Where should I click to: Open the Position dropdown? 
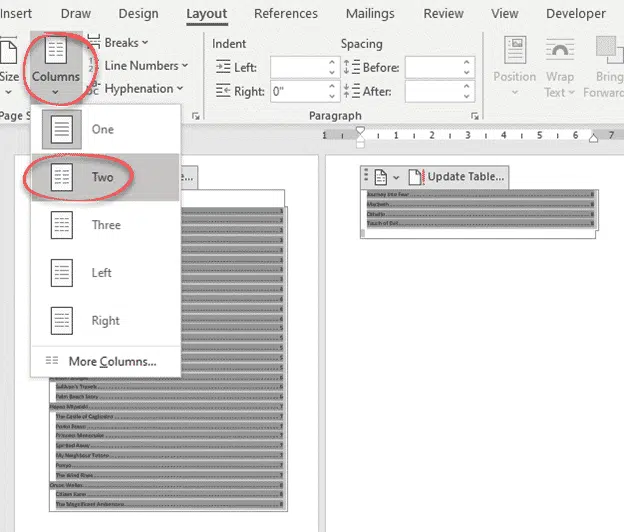point(515,67)
